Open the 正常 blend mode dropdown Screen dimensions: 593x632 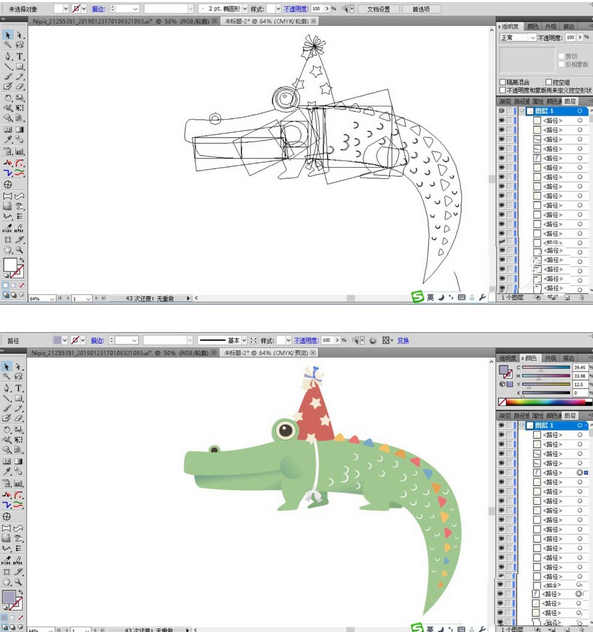click(x=518, y=37)
